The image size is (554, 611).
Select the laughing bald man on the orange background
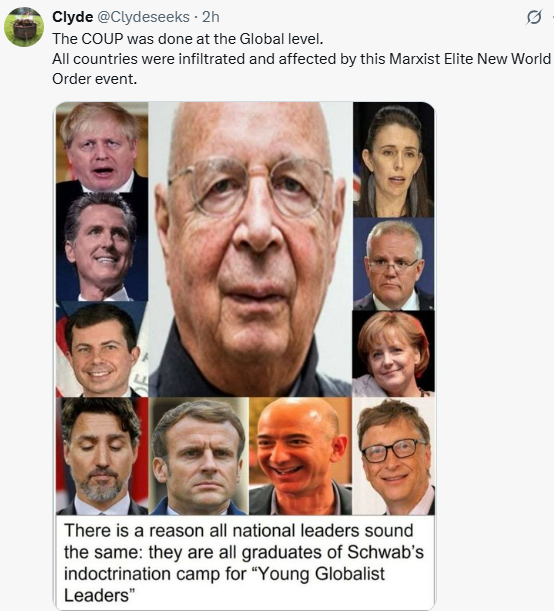300,456
